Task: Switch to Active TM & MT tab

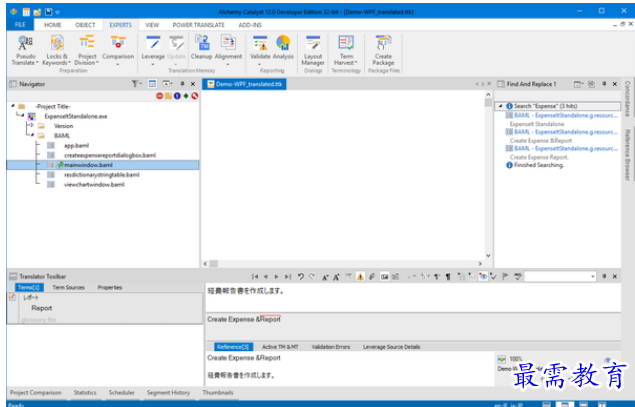Action: (280, 347)
